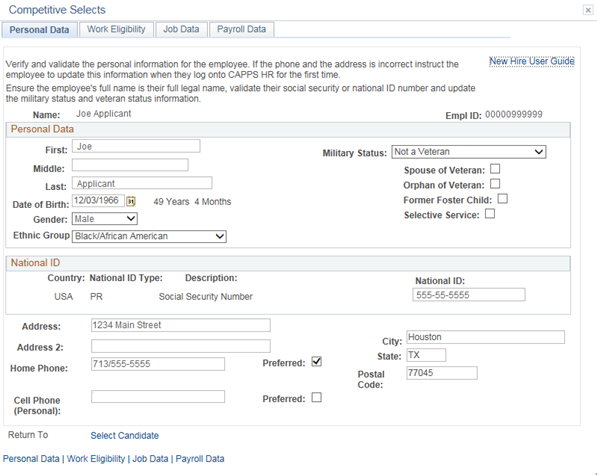Uncheck Preferred for Home Phone
This screenshot has height=476, width=600.
[x=316, y=362]
